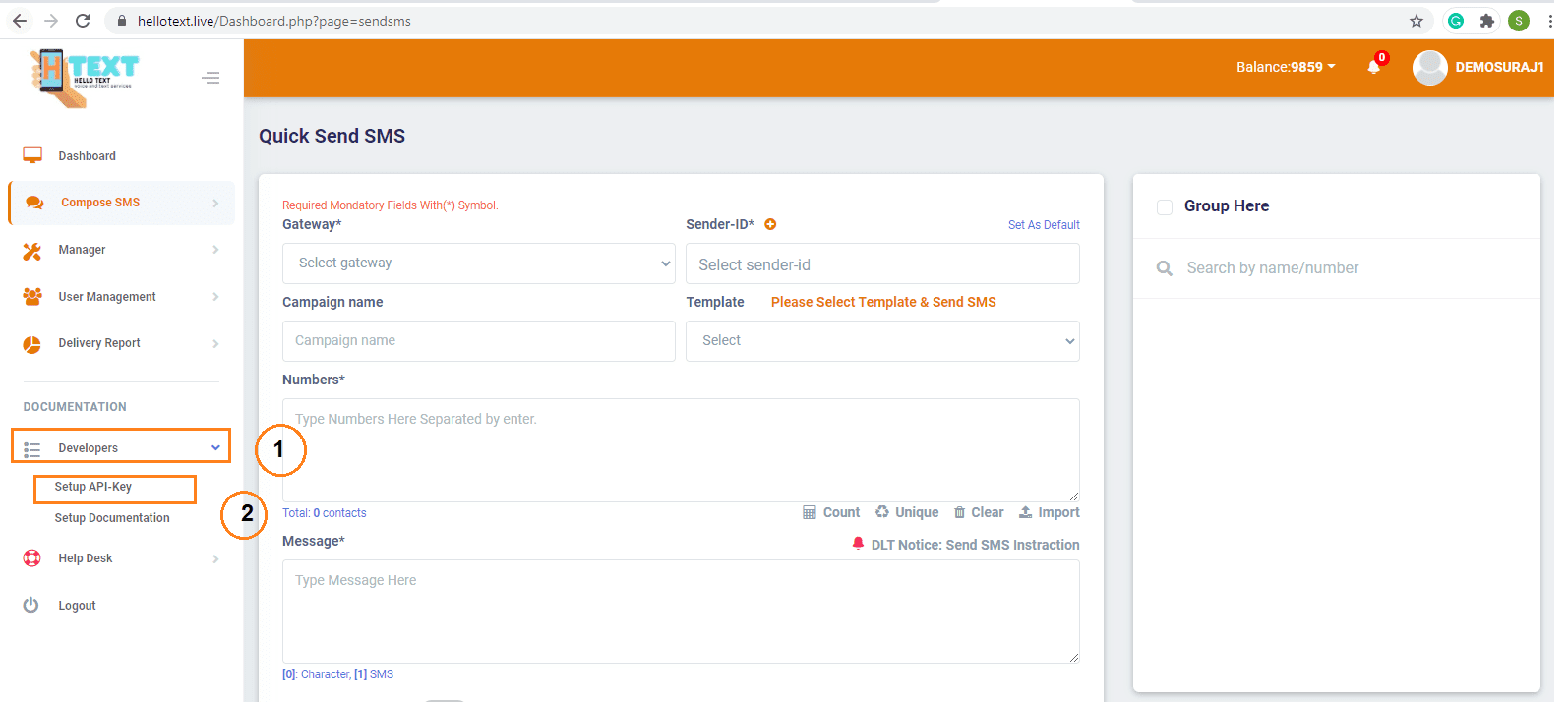Click Unique to remove duplicate numbers
This screenshot has height=702, width=1568.
point(907,512)
